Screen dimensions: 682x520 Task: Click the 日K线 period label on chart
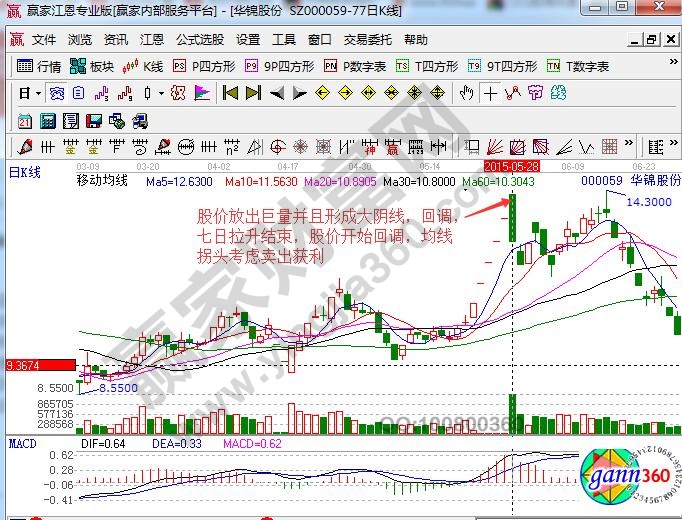(24, 173)
